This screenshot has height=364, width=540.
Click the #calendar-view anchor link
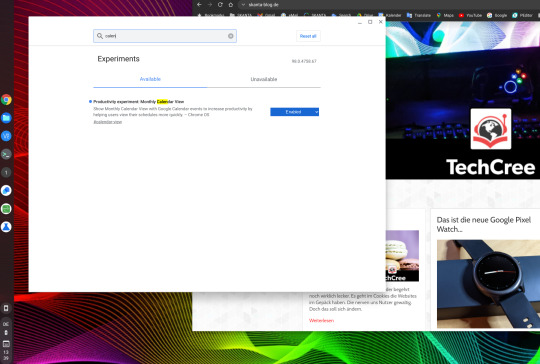coord(107,122)
